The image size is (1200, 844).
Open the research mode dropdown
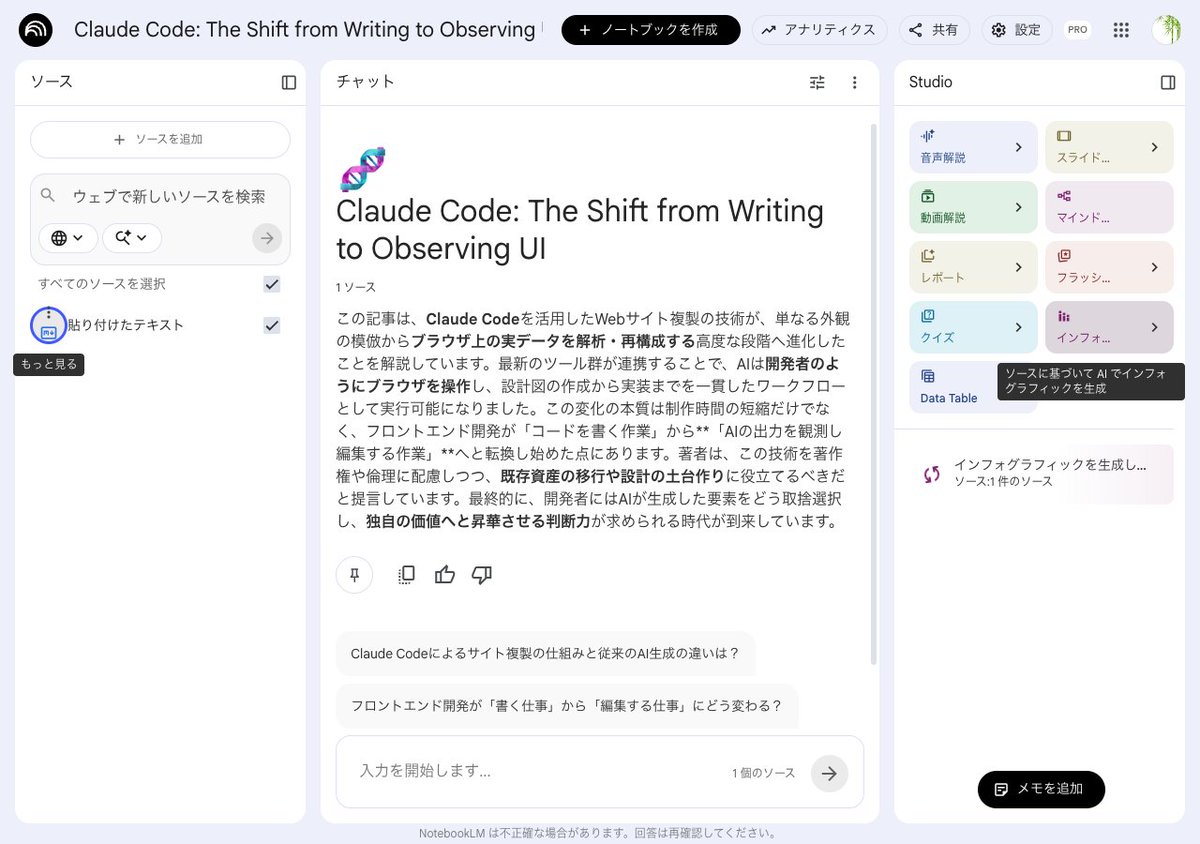[x=131, y=238]
